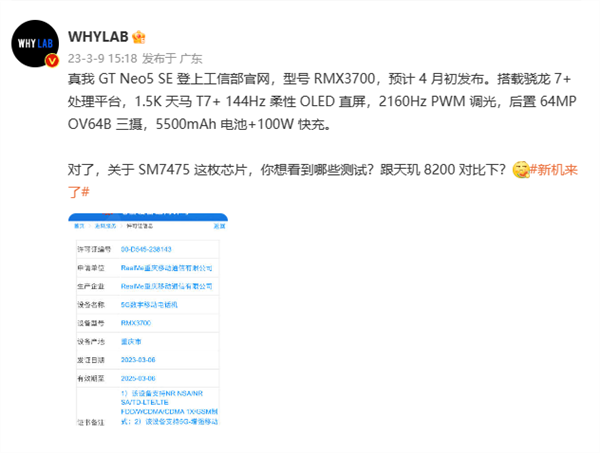Screen dimensions: 600x453
Task: Click the second breadcrumb item in the image
Action: click(x=105, y=226)
